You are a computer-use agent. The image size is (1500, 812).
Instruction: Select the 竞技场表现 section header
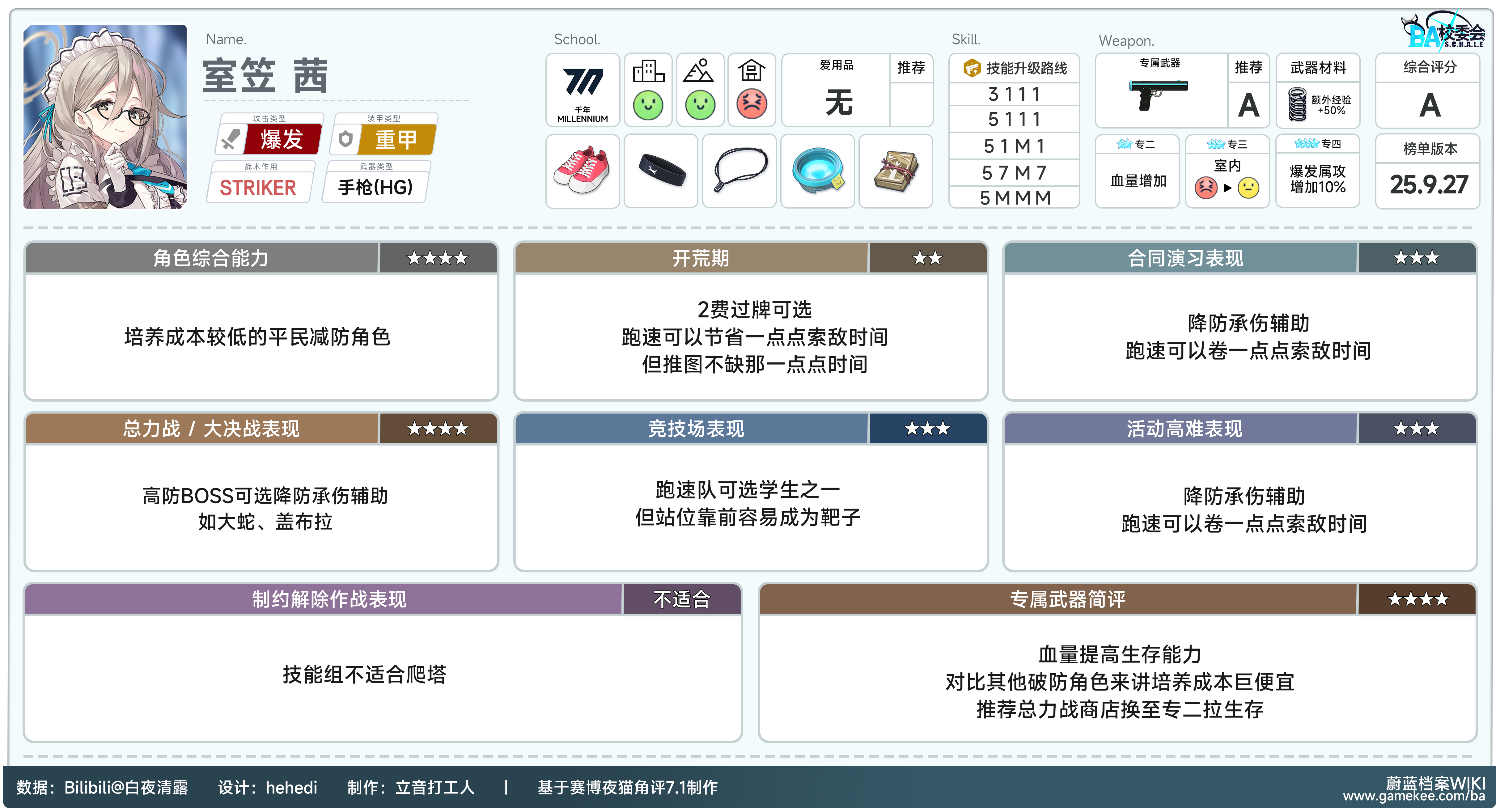tap(696, 429)
